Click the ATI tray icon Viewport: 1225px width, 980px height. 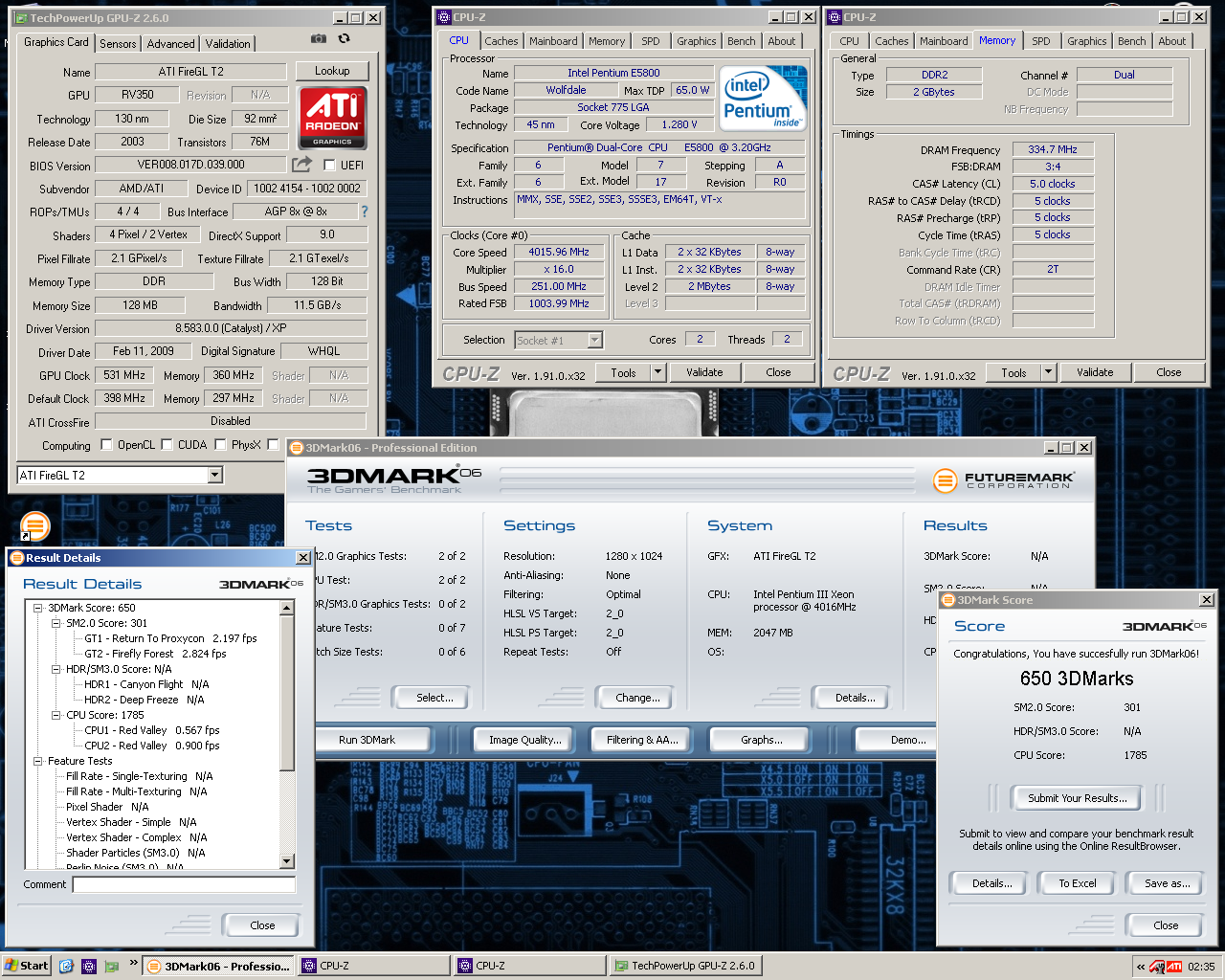[1174, 967]
